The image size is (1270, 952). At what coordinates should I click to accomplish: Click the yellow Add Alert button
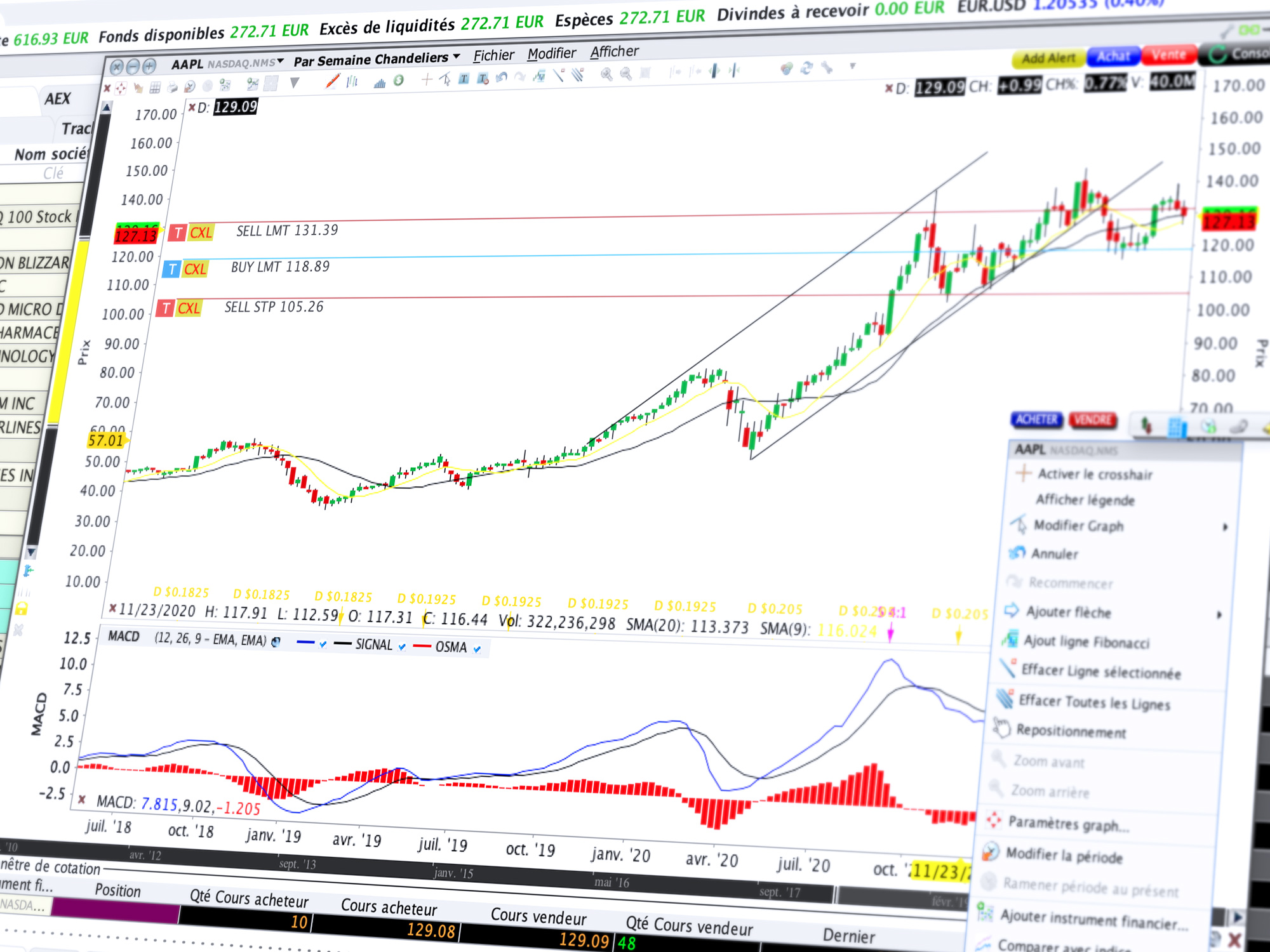[1049, 58]
